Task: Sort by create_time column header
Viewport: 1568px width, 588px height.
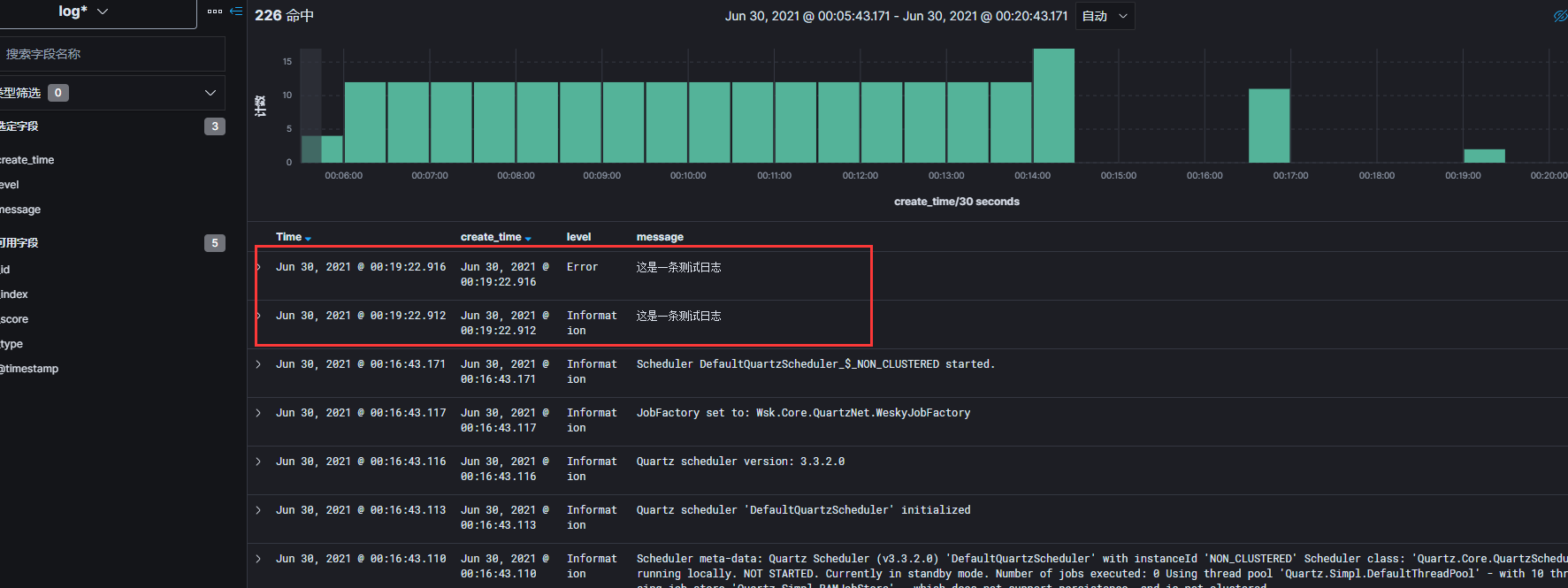Action: point(495,237)
